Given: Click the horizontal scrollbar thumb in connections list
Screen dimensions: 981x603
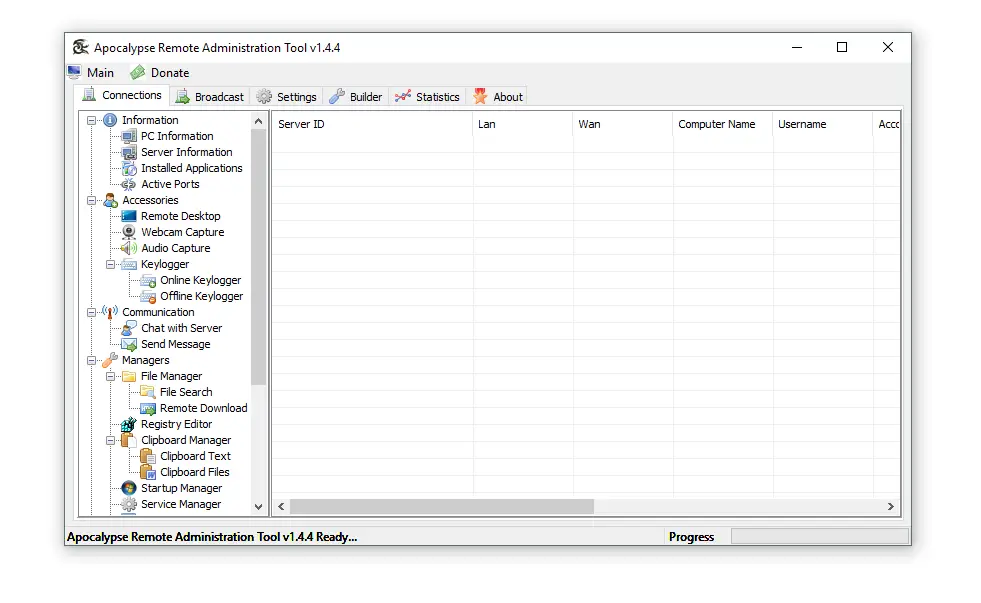Looking at the screenshot, I should [441, 507].
